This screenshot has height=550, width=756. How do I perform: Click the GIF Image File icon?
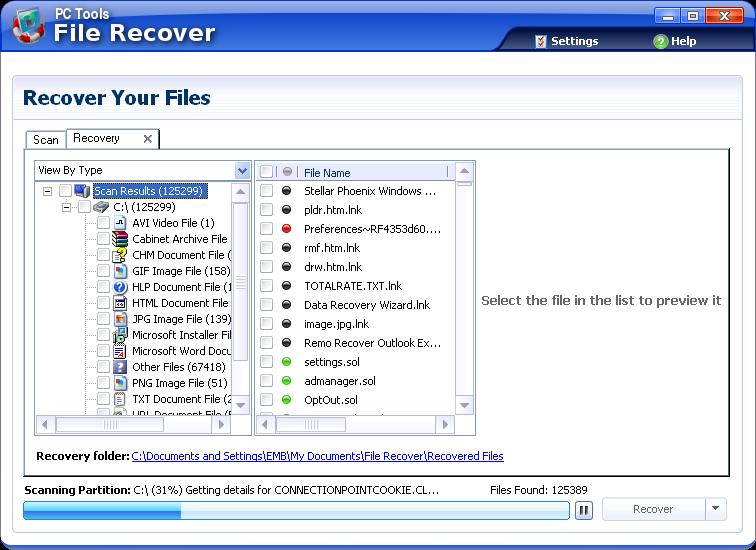[120, 271]
